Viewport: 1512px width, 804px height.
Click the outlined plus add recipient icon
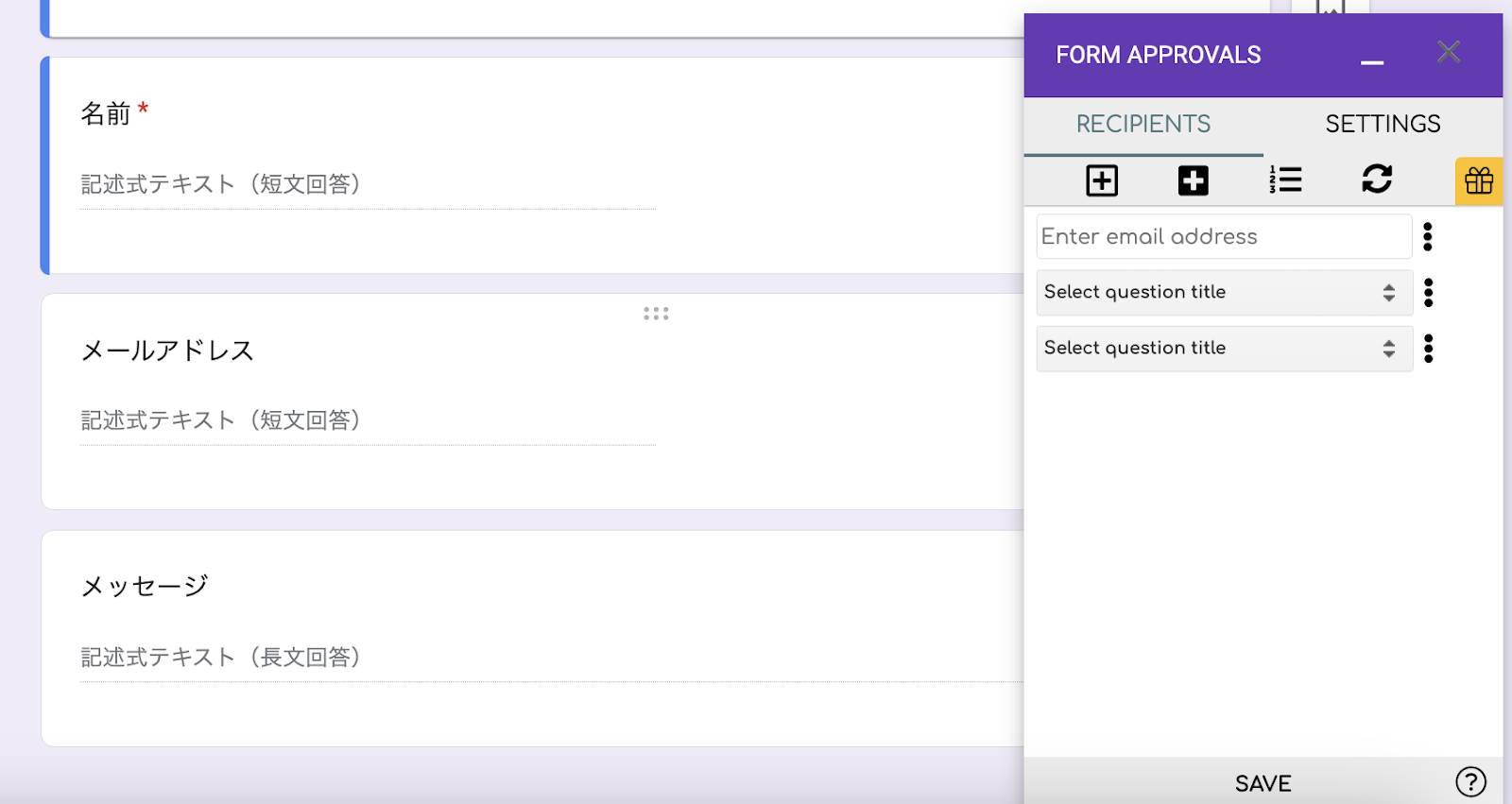1102,180
